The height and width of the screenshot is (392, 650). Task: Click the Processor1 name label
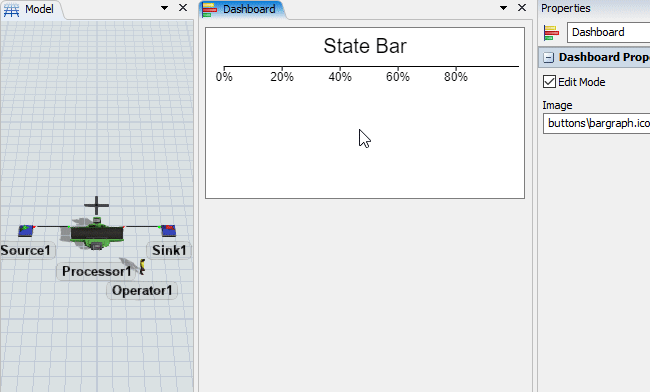pyautogui.click(x=96, y=271)
